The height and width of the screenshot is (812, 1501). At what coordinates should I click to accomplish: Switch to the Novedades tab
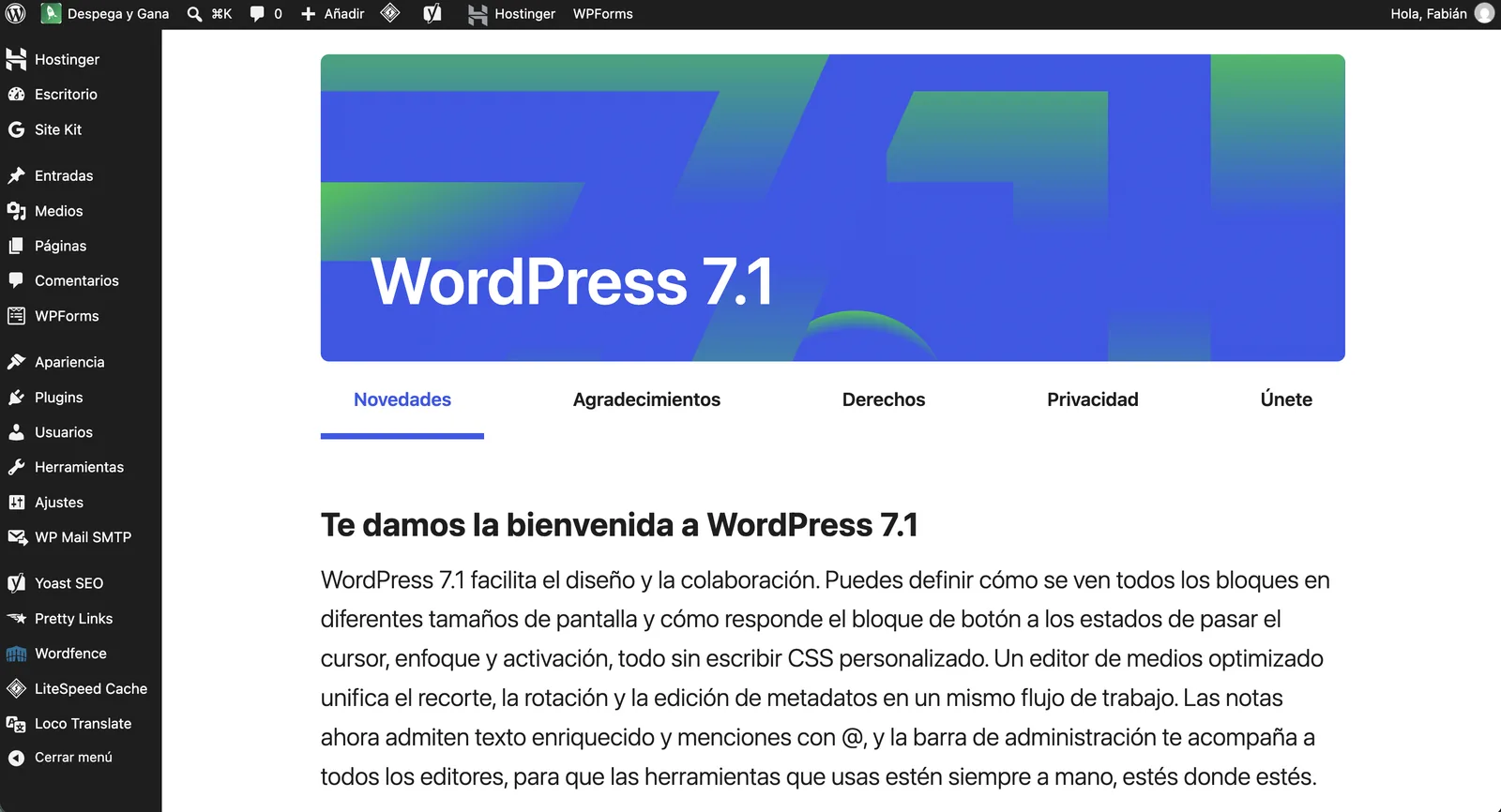(x=402, y=399)
